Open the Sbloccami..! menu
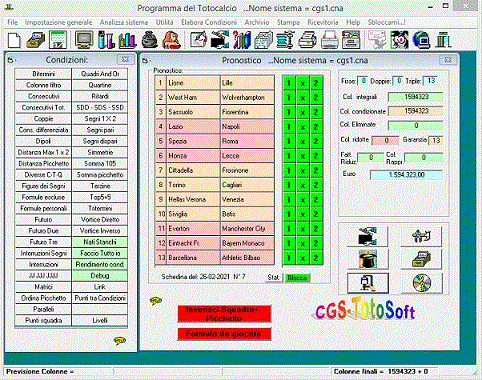The width and height of the screenshot is (482, 380). coord(387,22)
